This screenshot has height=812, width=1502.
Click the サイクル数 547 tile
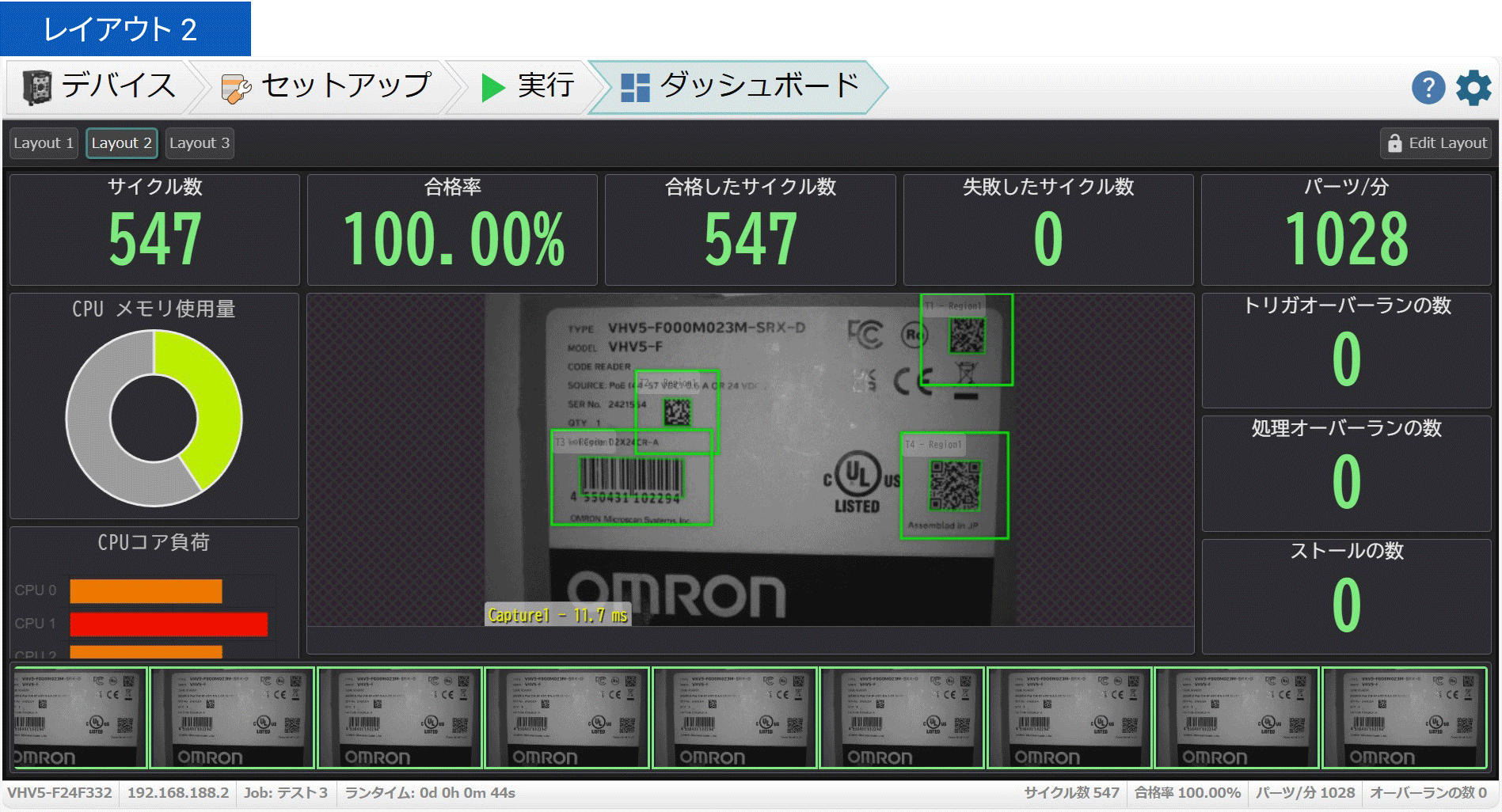tap(154, 230)
